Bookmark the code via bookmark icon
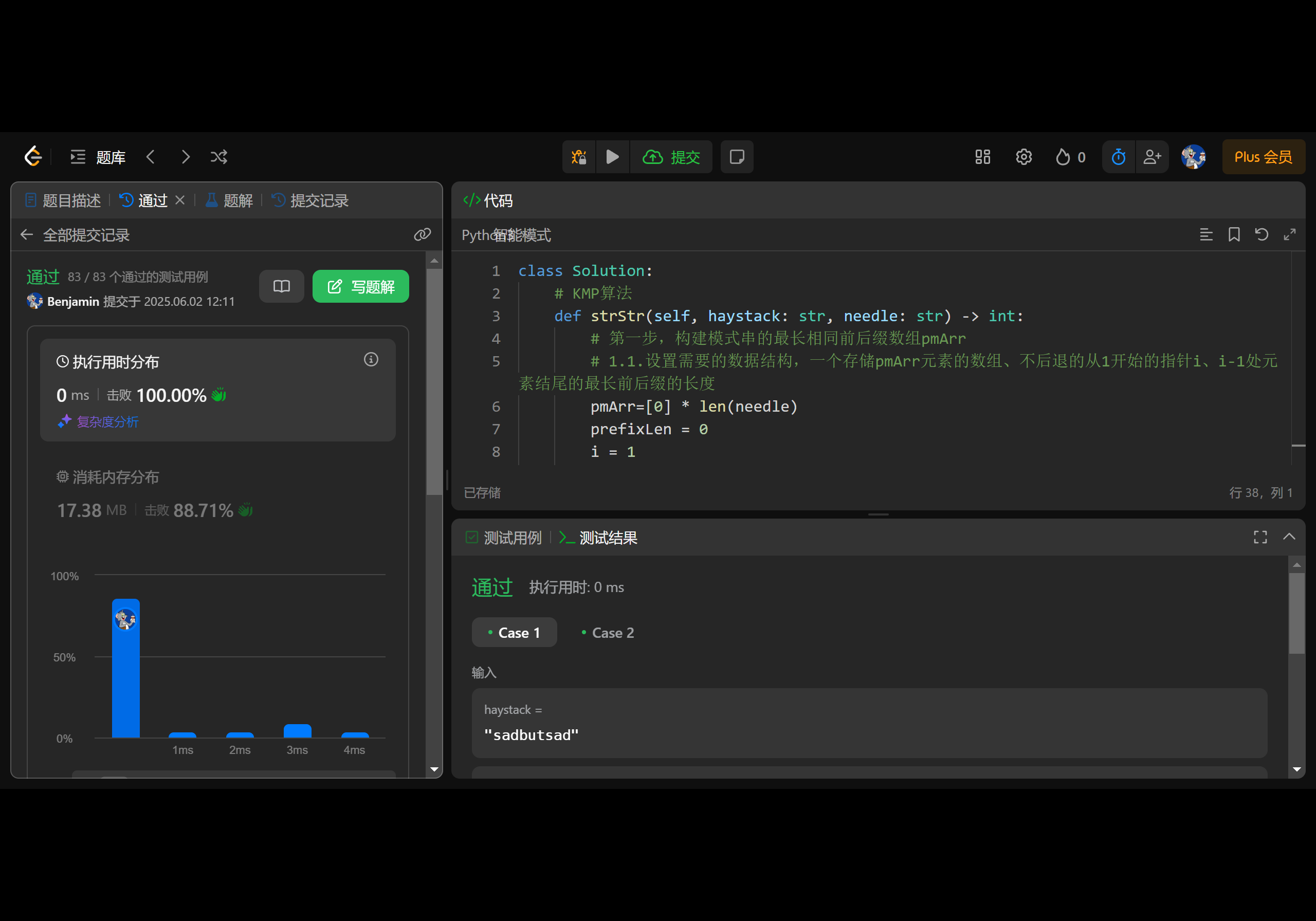 pyautogui.click(x=1234, y=234)
